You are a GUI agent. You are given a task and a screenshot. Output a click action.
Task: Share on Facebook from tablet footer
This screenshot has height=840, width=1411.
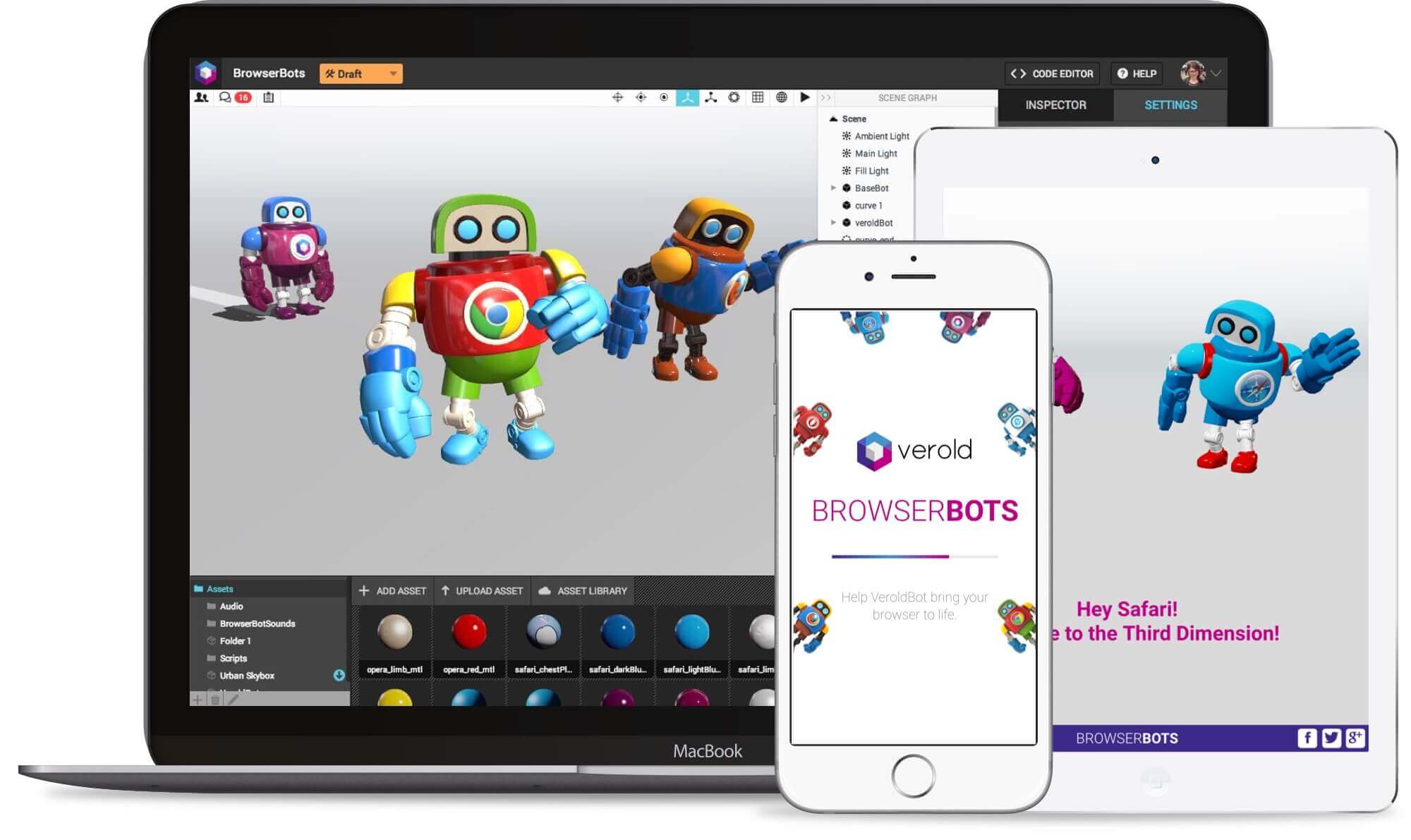pyautogui.click(x=1307, y=738)
